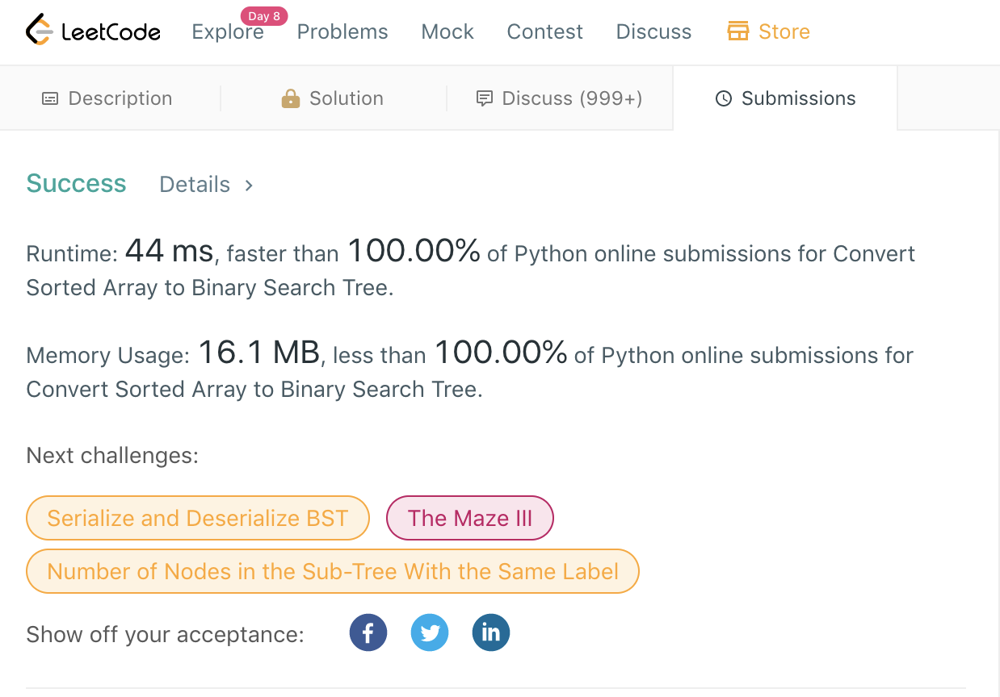Open Discuss in the top navigation
Screen dimensions: 1000x697
653,32
